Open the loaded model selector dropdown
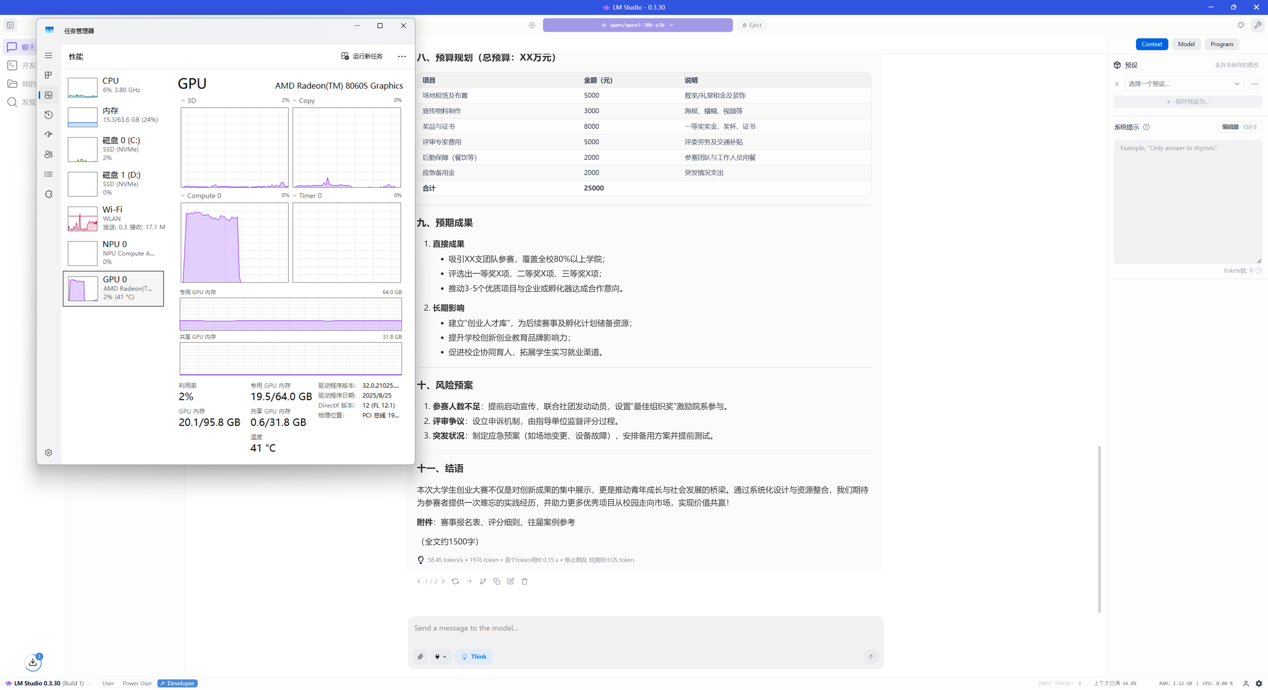Screen dimensions: 1268x690 point(637,25)
